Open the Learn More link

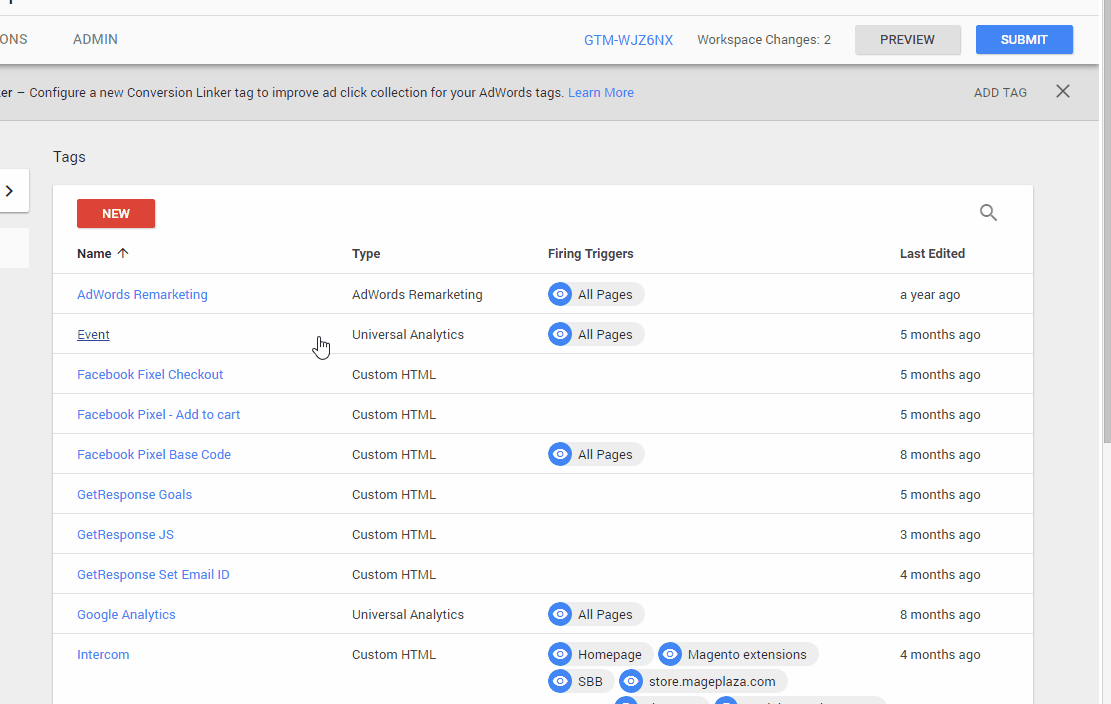[x=601, y=93]
